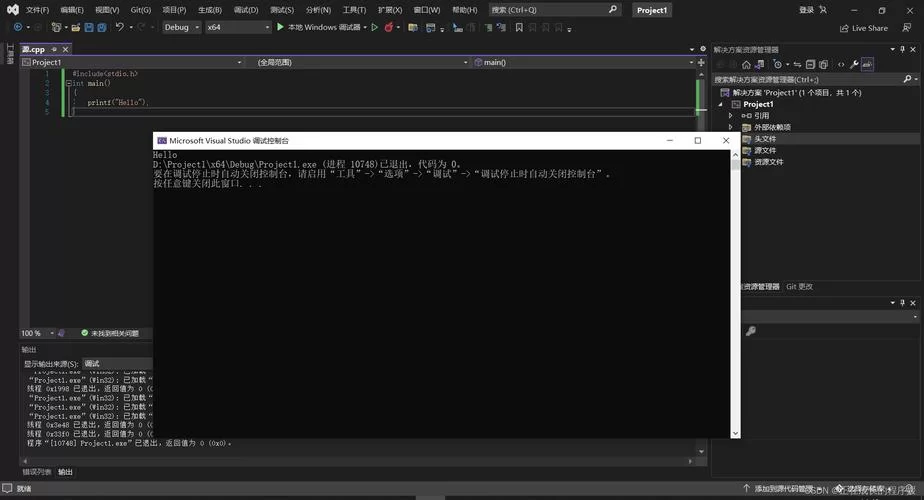
Task: Open the Debug configuration dropdown
Action: (x=182, y=27)
